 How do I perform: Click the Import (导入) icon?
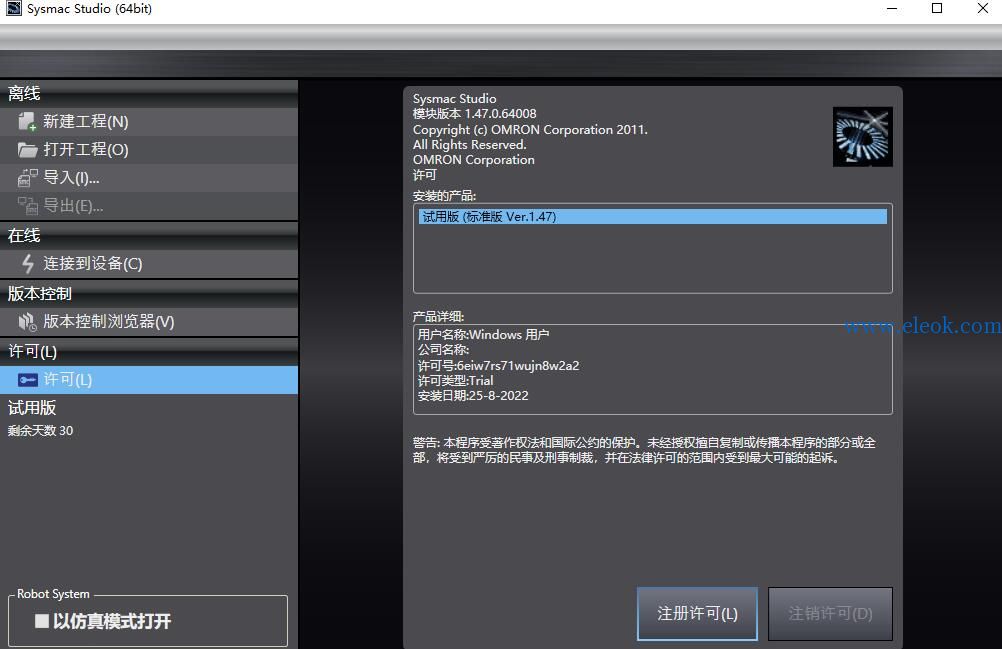[27, 178]
